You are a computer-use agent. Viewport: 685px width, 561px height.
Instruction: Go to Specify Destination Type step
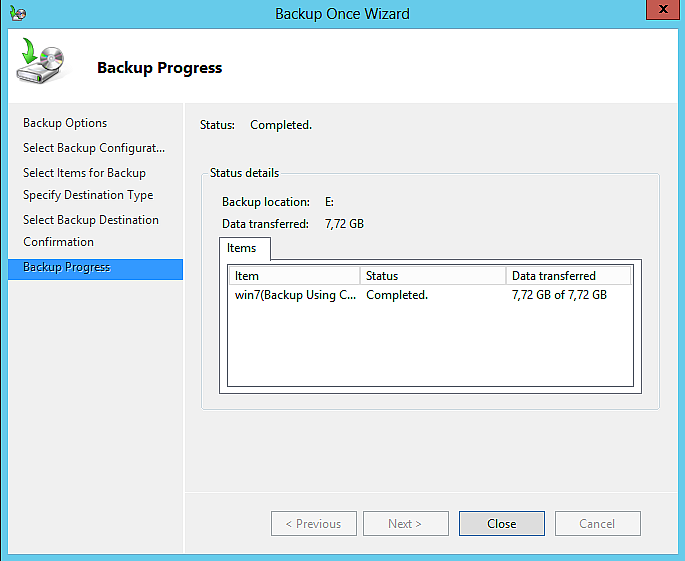point(88,195)
